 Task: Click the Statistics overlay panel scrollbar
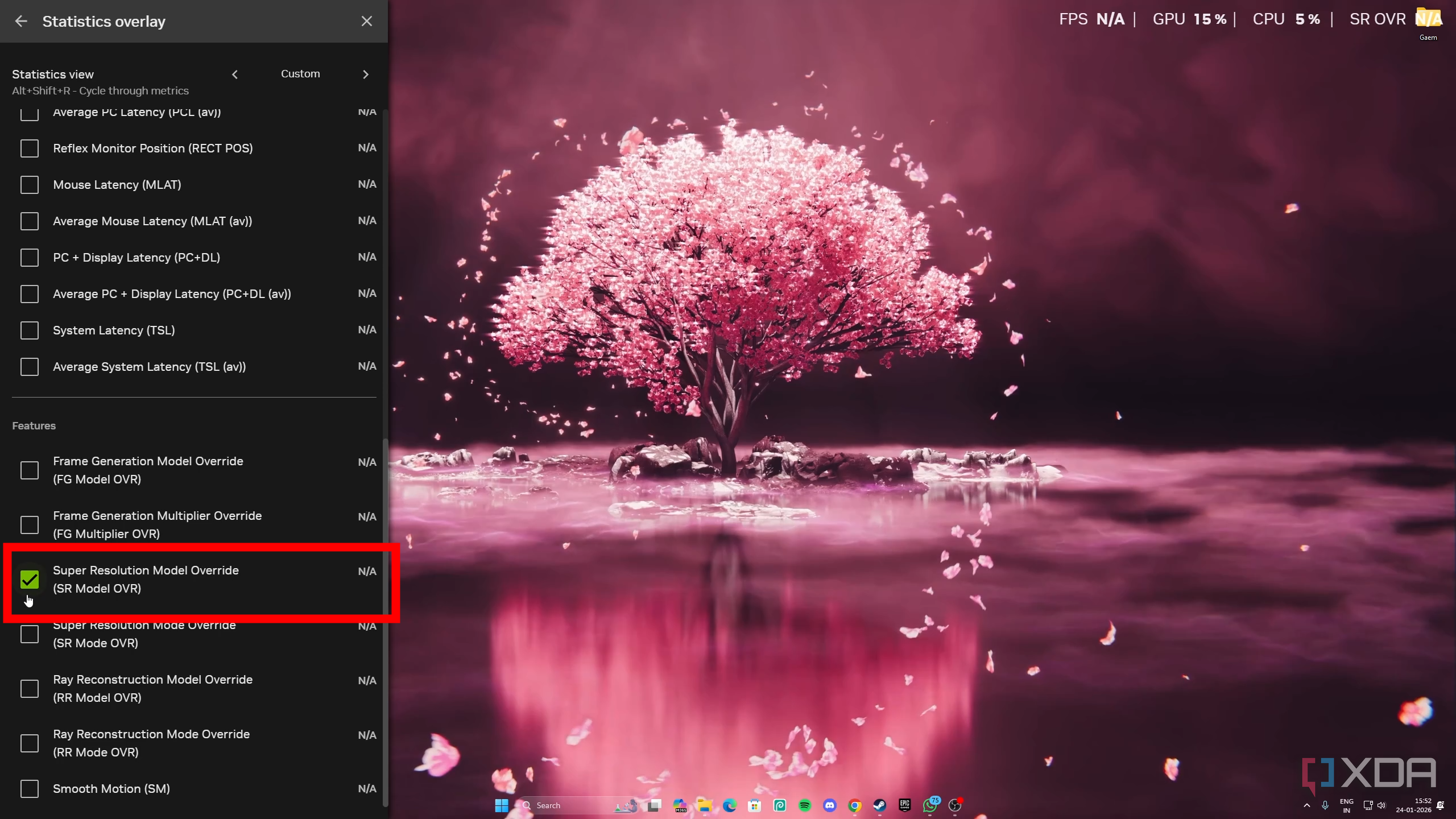385,623
